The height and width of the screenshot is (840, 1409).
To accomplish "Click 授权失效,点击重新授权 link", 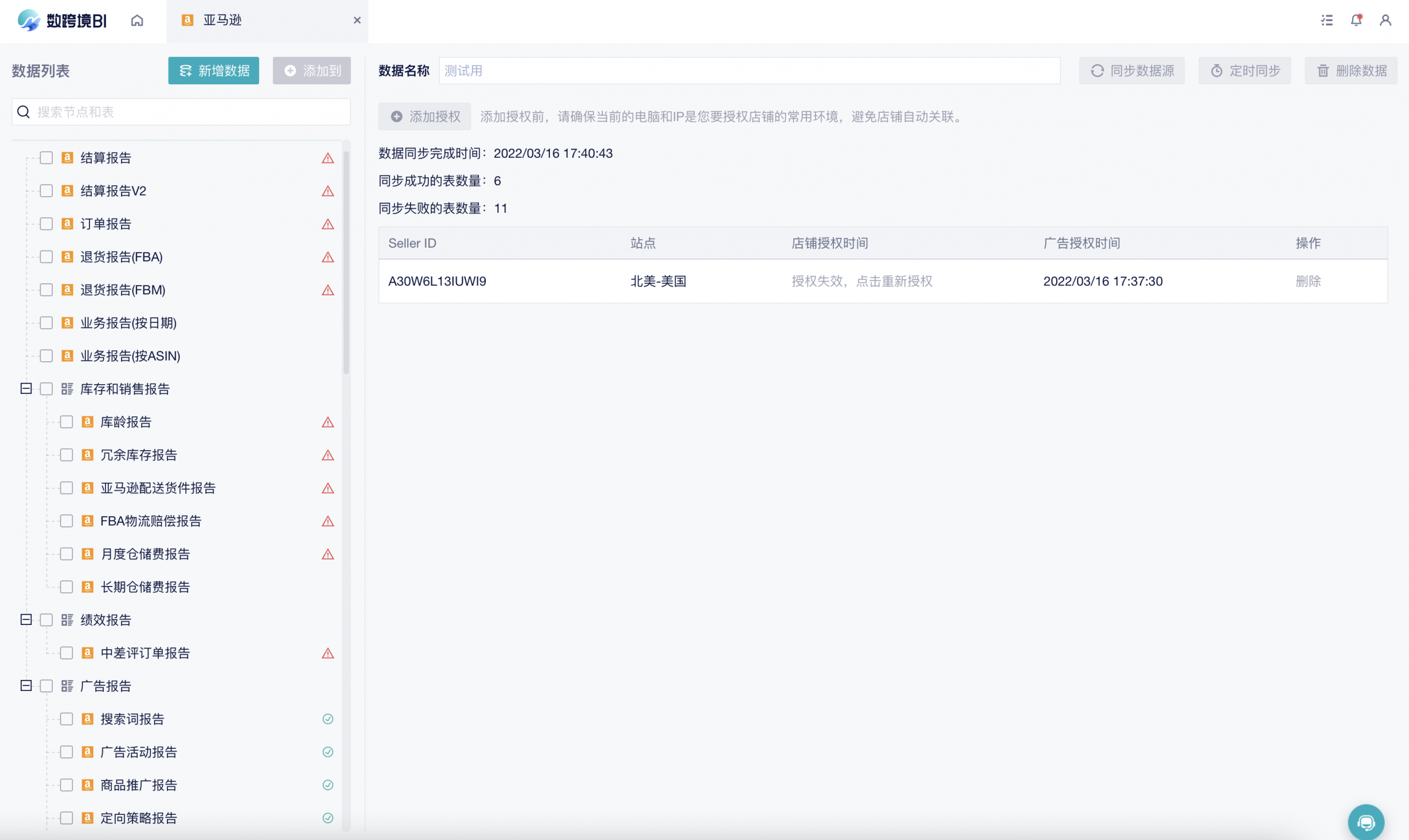I will pyautogui.click(x=862, y=282).
